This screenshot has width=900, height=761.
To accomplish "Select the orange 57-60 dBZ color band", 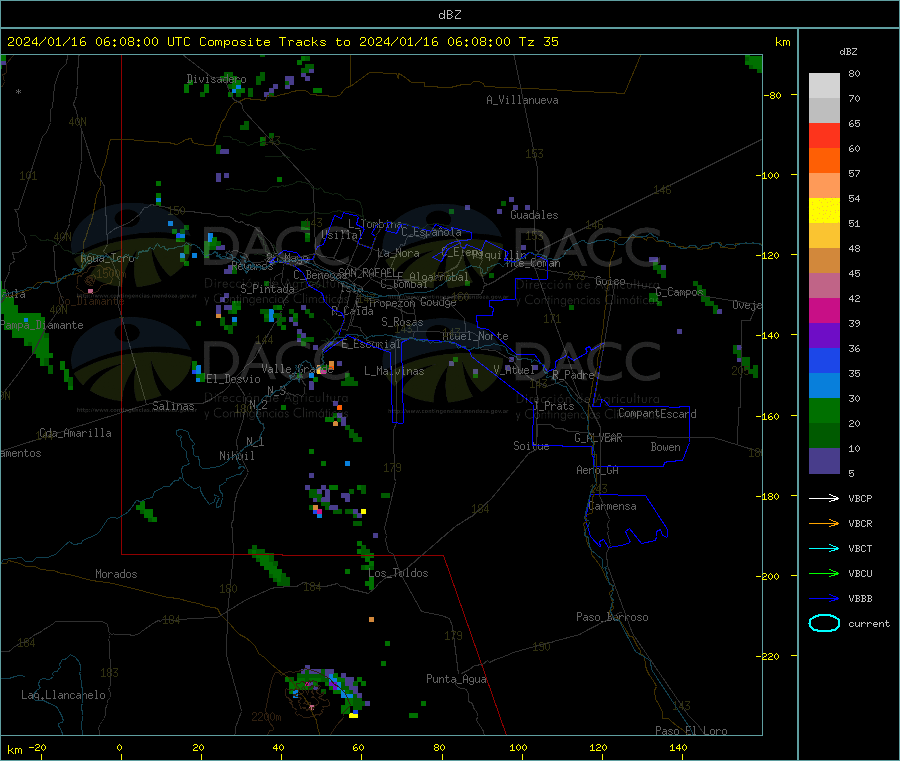I will (x=824, y=161).
